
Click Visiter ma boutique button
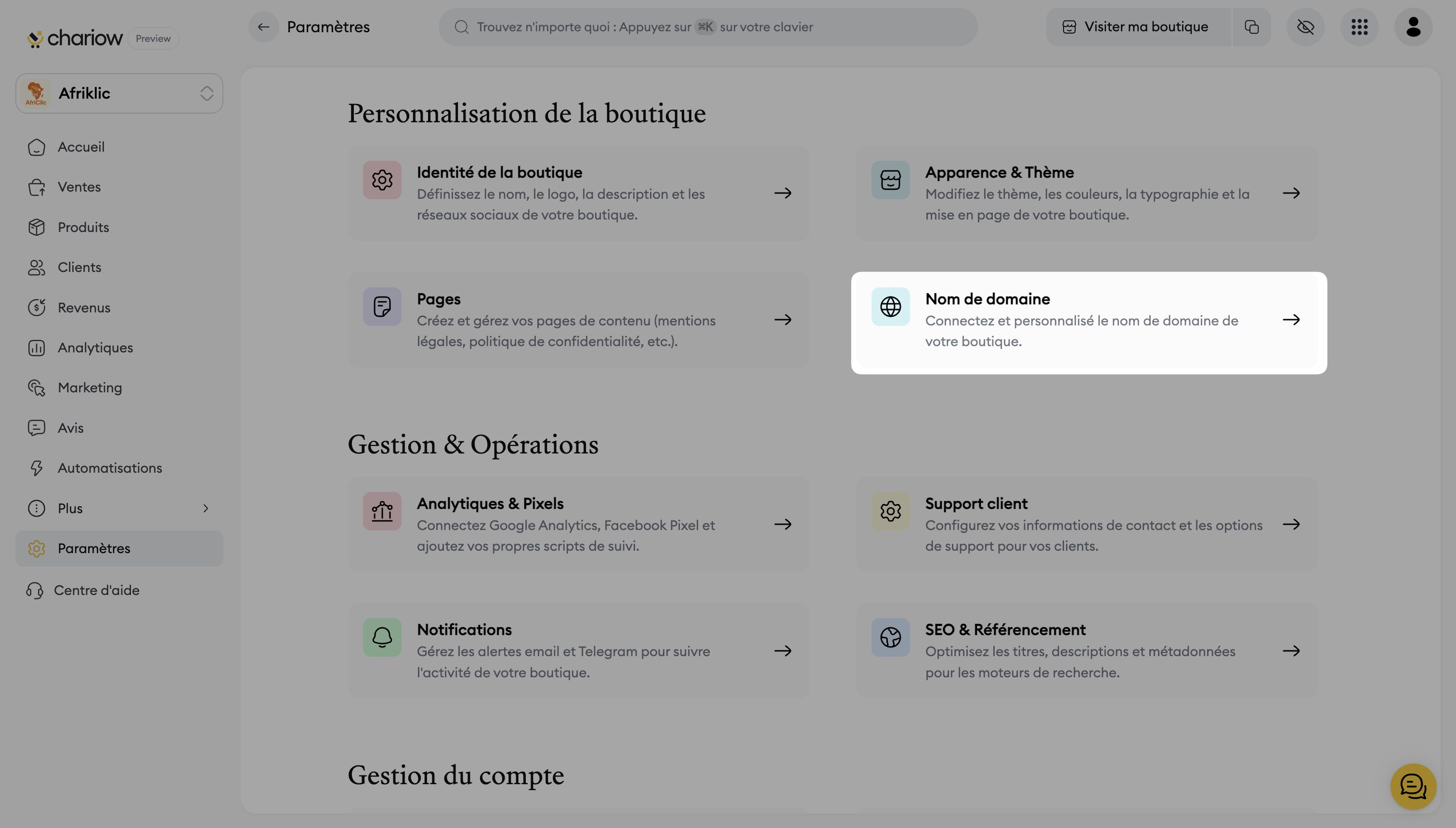(x=1137, y=27)
